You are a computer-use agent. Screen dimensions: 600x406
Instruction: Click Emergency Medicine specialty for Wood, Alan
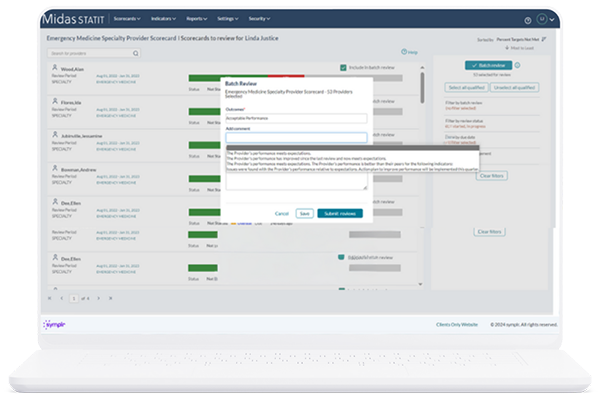[x=116, y=82]
